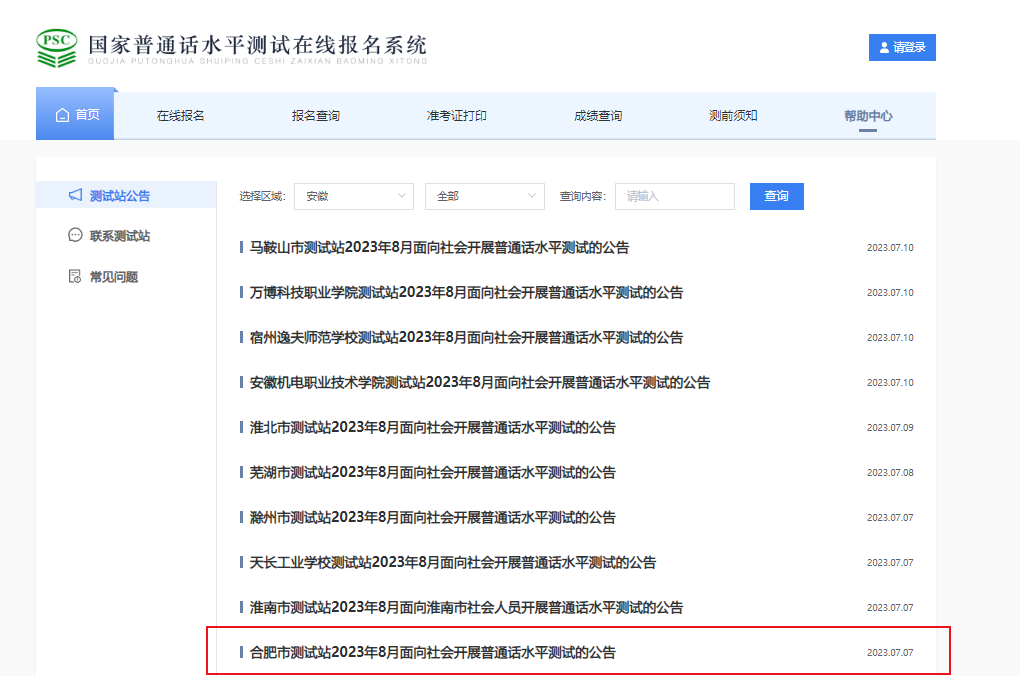Expand the 安徽 region dropdown
The image size is (1020, 676).
pyautogui.click(x=353, y=196)
